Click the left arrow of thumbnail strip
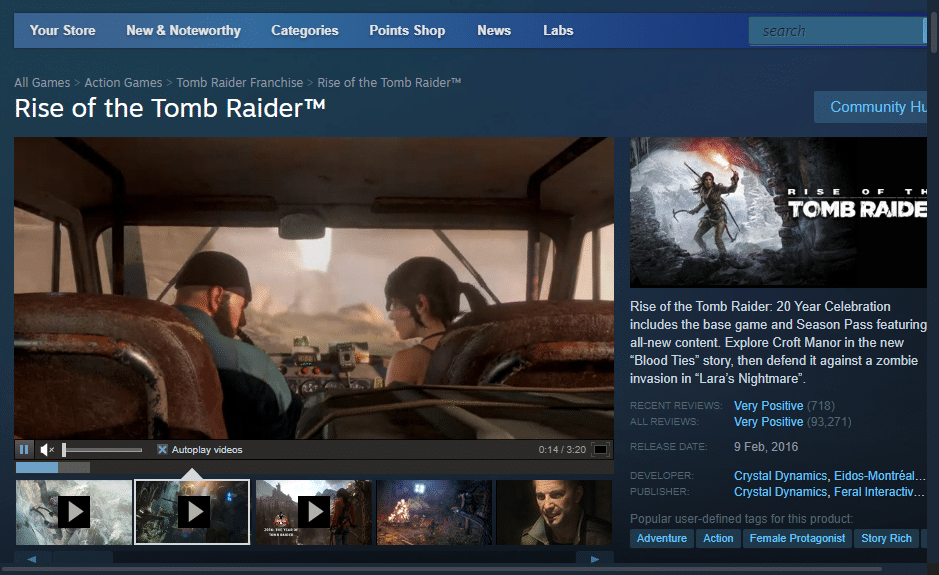The width and height of the screenshot is (939, 575). pos(32,559)
